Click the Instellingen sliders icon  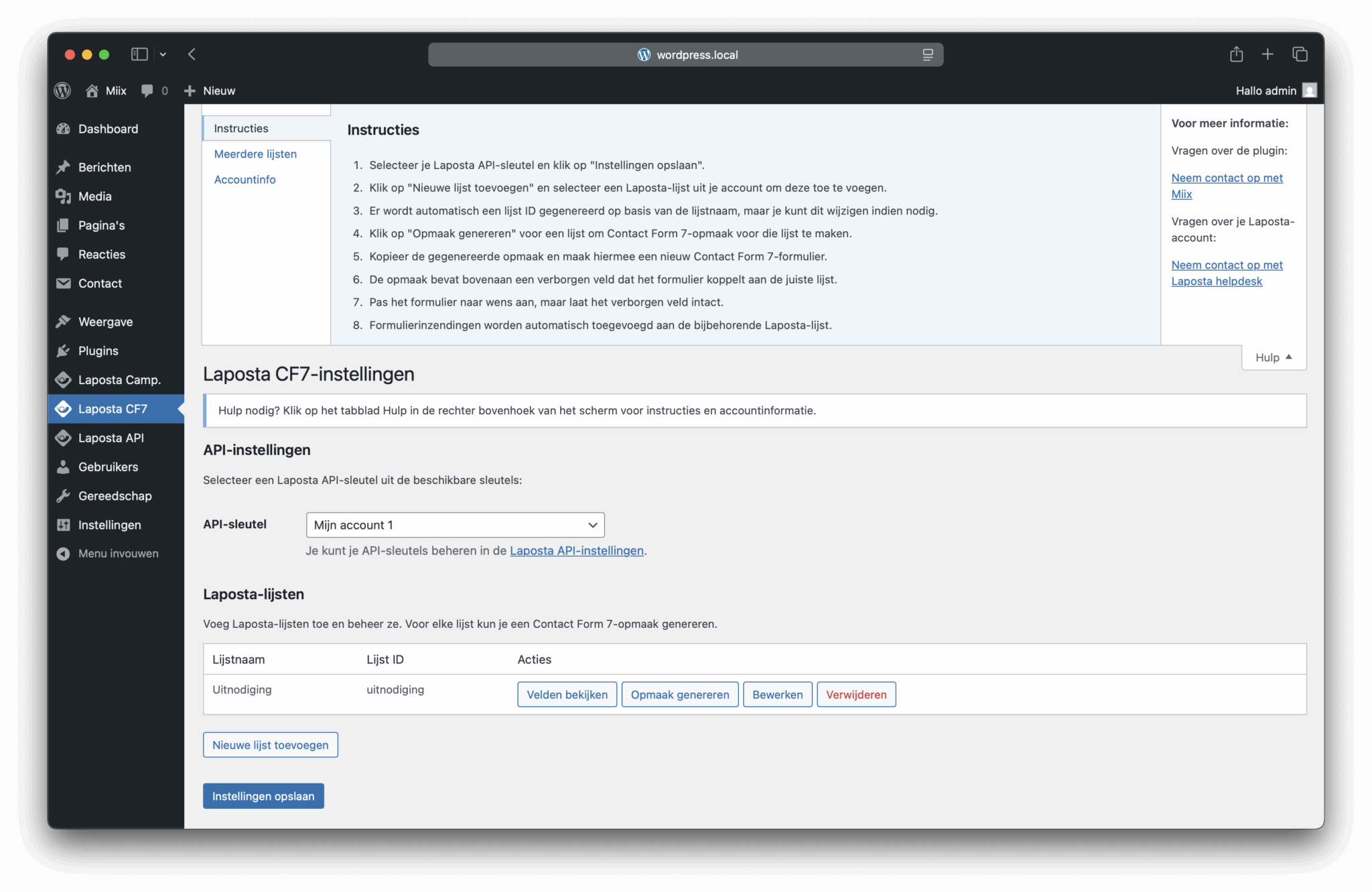[64, 525]
